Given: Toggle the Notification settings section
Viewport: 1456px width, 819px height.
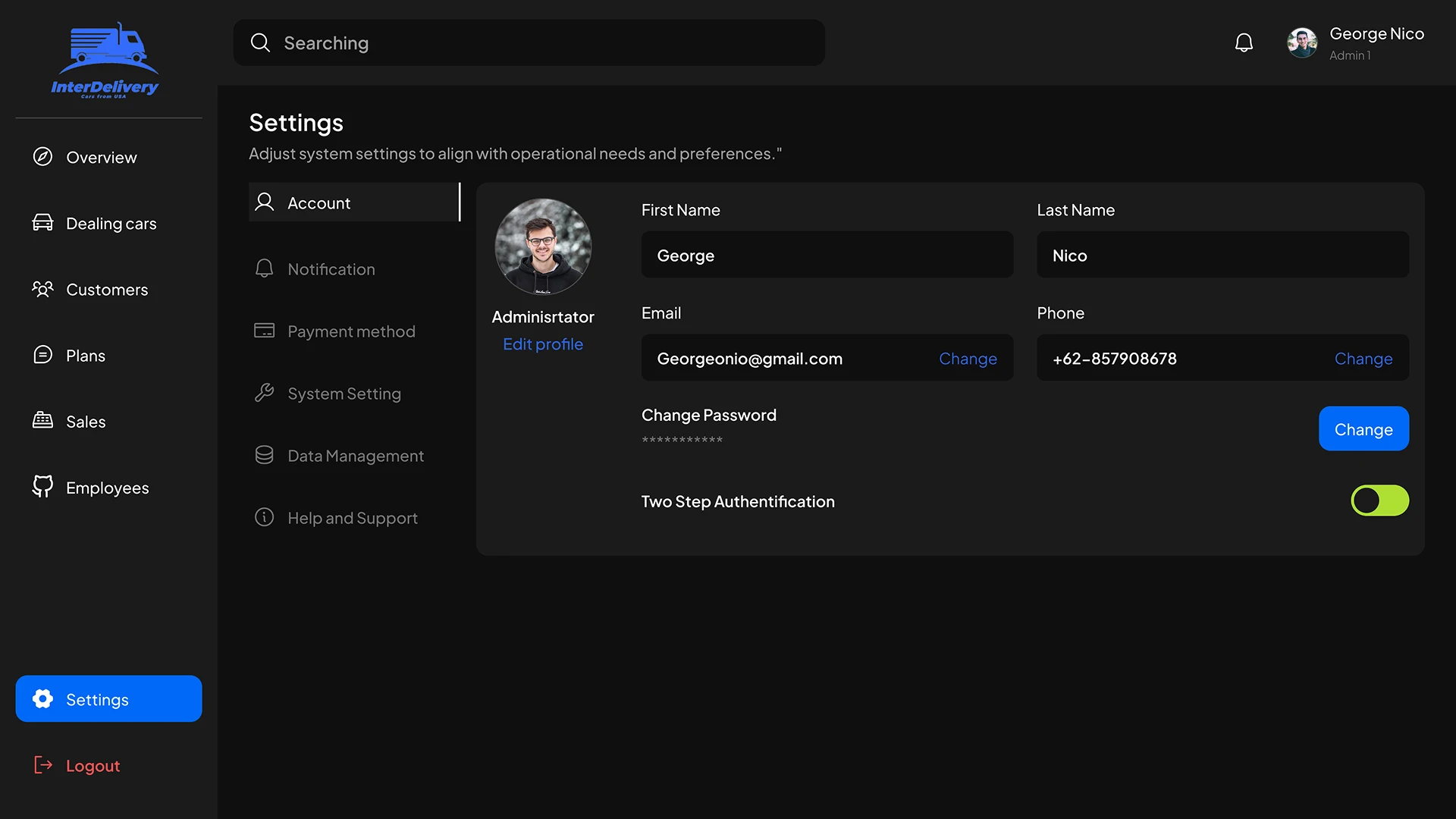Looking at the screenshot, I should (x=331, y=268).
